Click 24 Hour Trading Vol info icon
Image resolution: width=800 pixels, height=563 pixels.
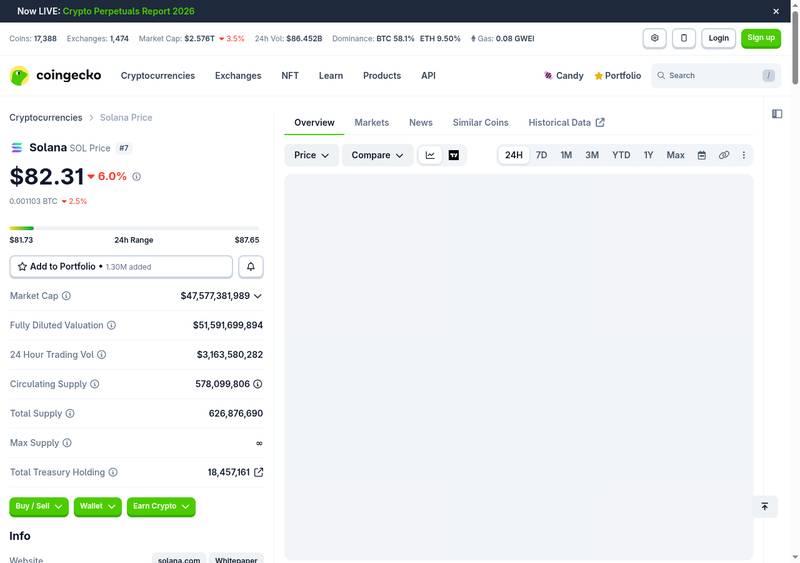pos(102,354)
